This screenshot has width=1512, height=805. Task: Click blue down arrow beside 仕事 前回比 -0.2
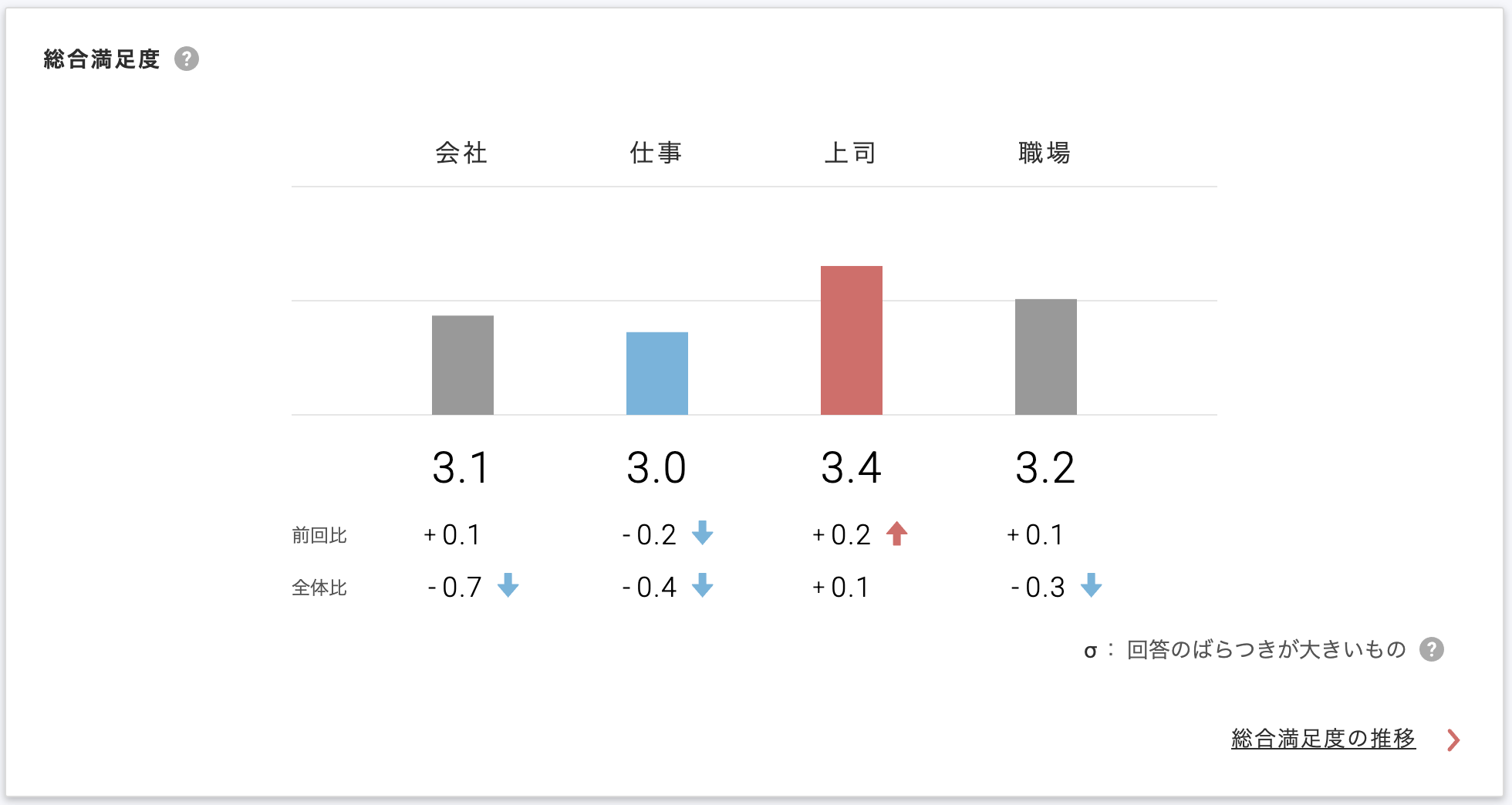702,533
